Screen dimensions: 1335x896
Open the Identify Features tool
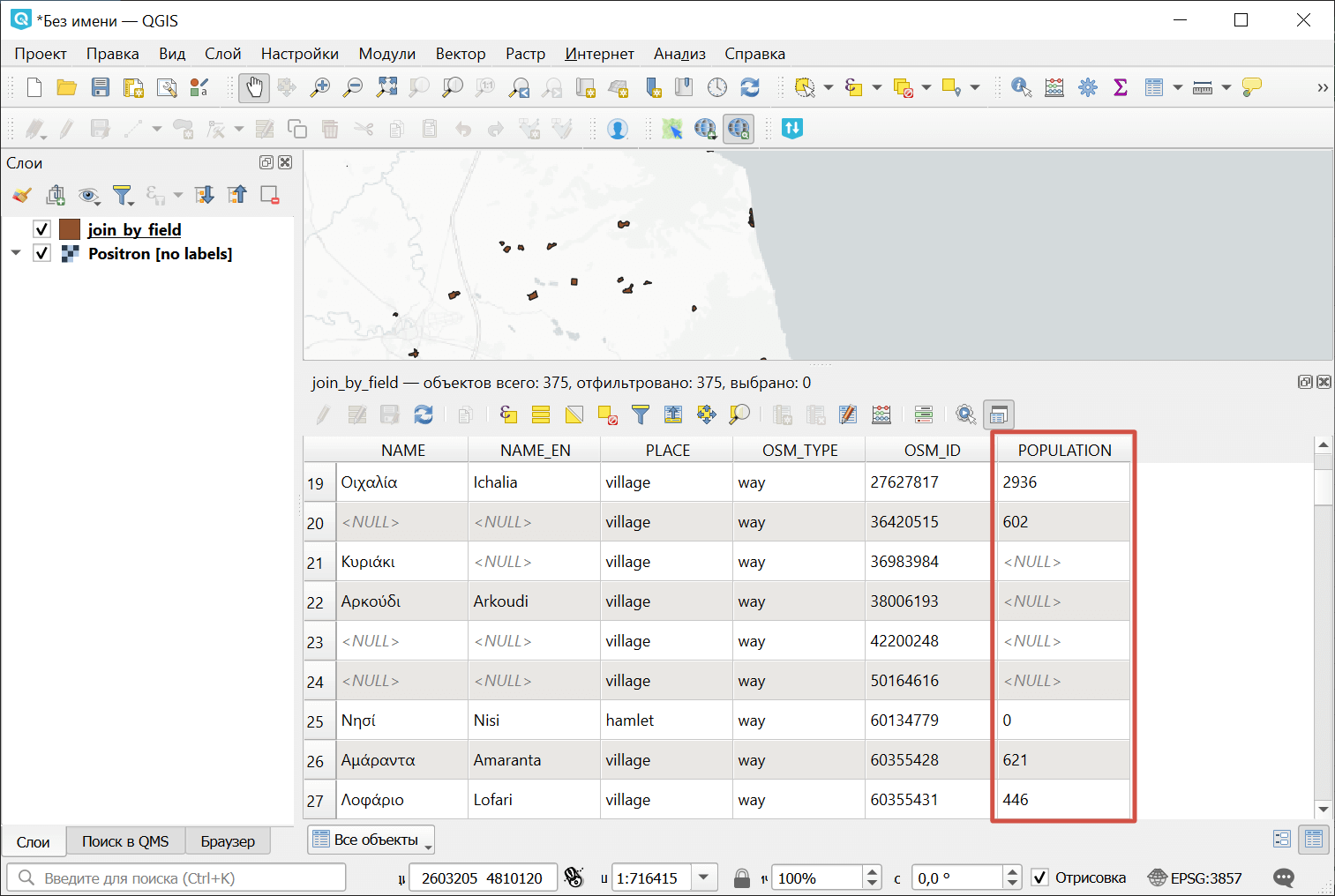click(x=1021, y=87)
